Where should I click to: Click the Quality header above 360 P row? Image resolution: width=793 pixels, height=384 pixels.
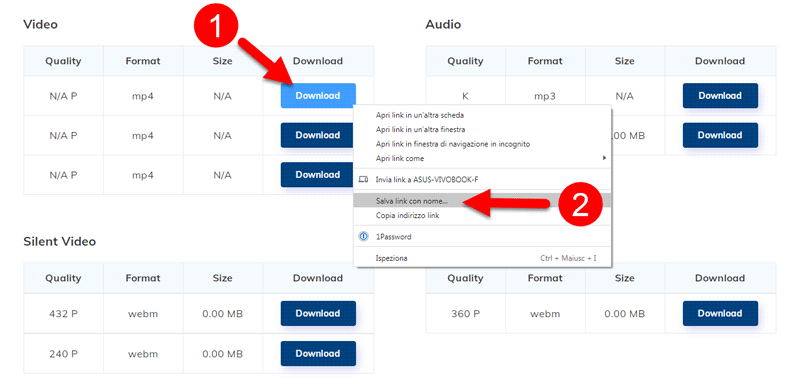pos(465,278)
